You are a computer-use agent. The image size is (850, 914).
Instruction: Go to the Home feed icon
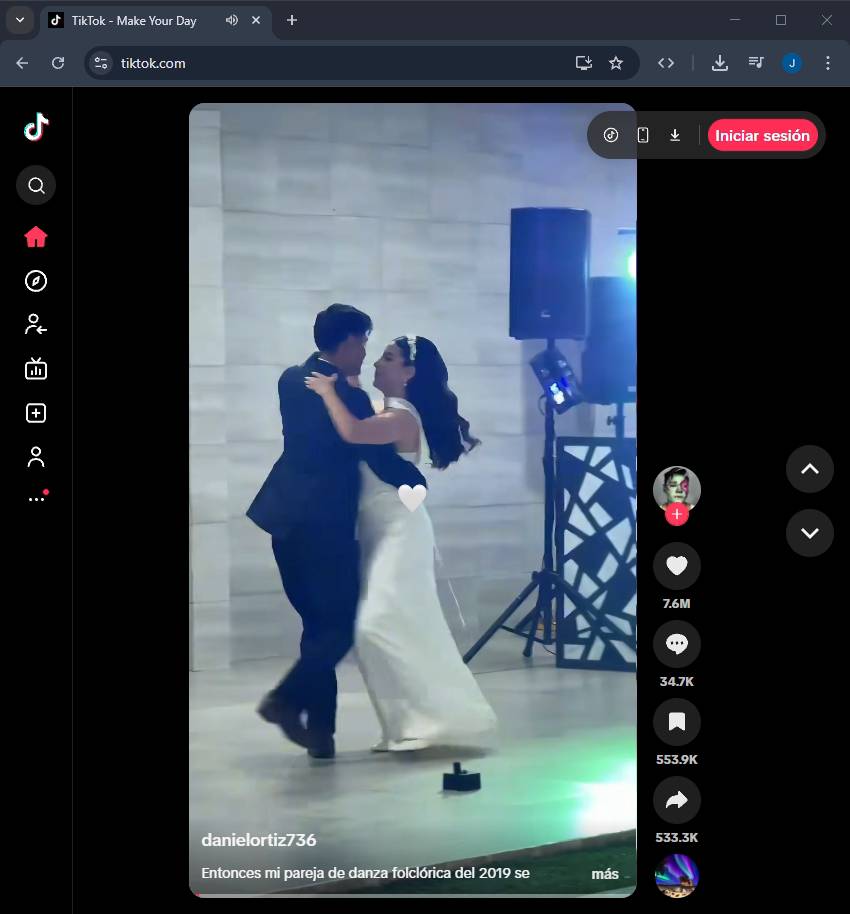[x=36, y=237]
